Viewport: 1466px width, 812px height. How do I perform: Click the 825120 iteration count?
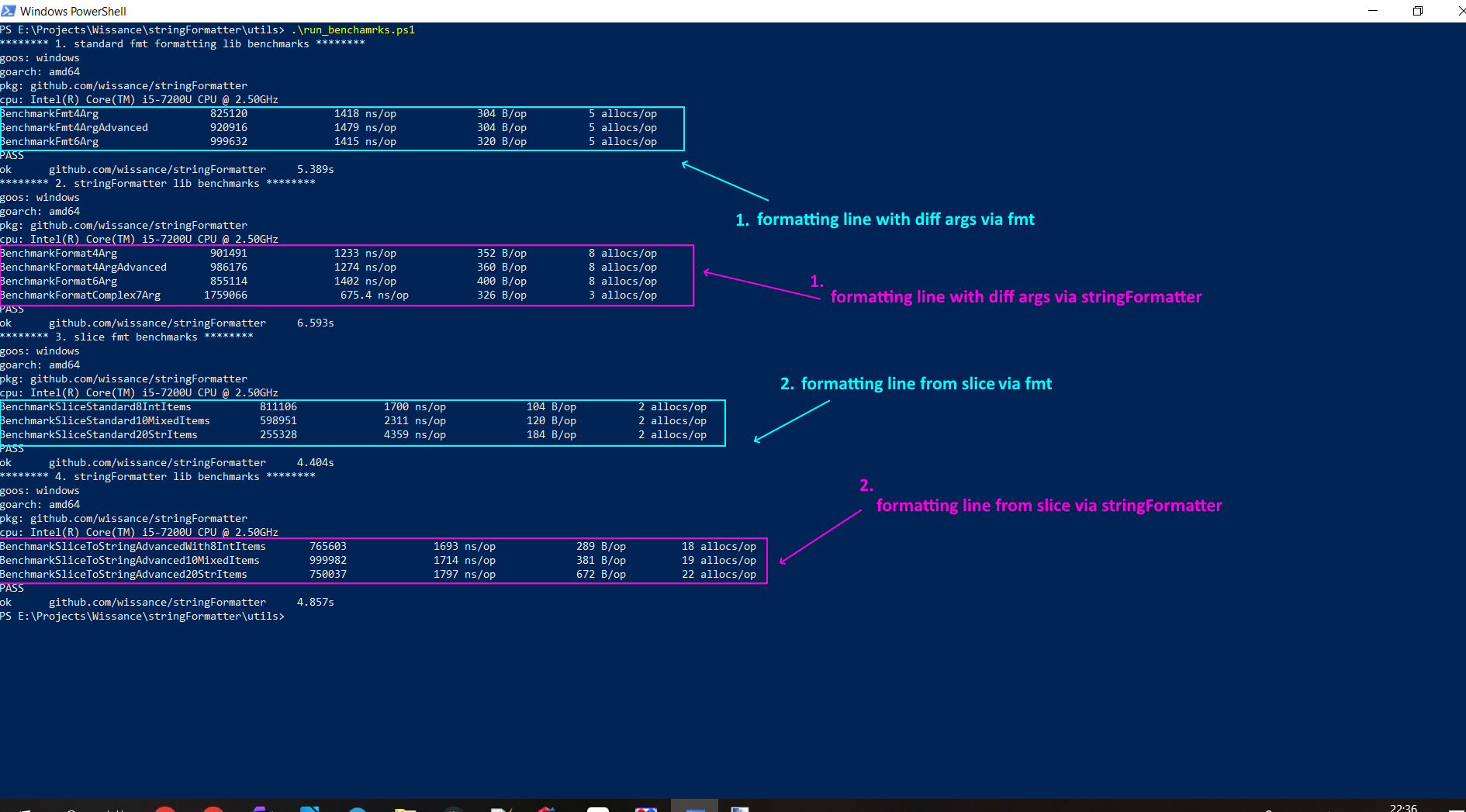click(x=229, y=114)
